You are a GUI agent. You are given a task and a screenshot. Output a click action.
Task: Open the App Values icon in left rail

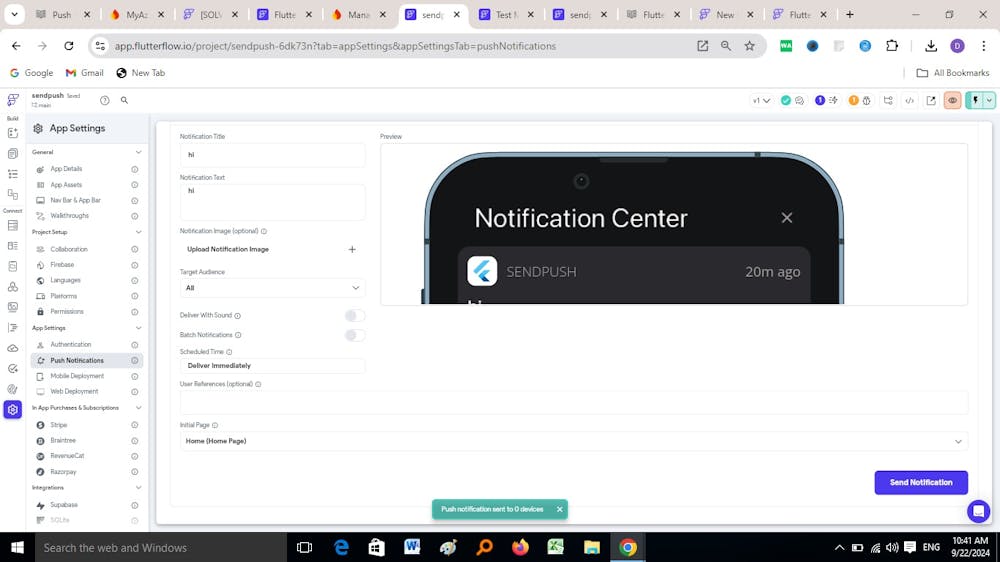(13, 266)
